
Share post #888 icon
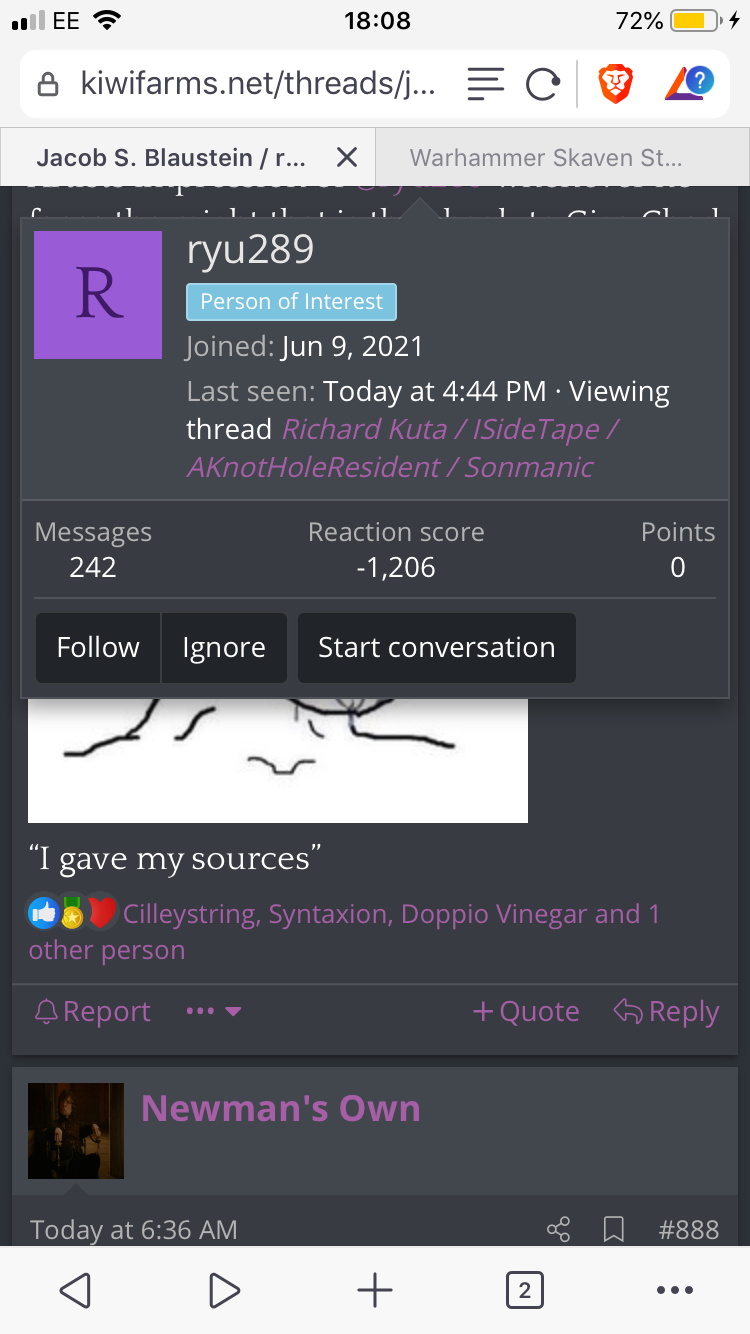coord(559,1229)
